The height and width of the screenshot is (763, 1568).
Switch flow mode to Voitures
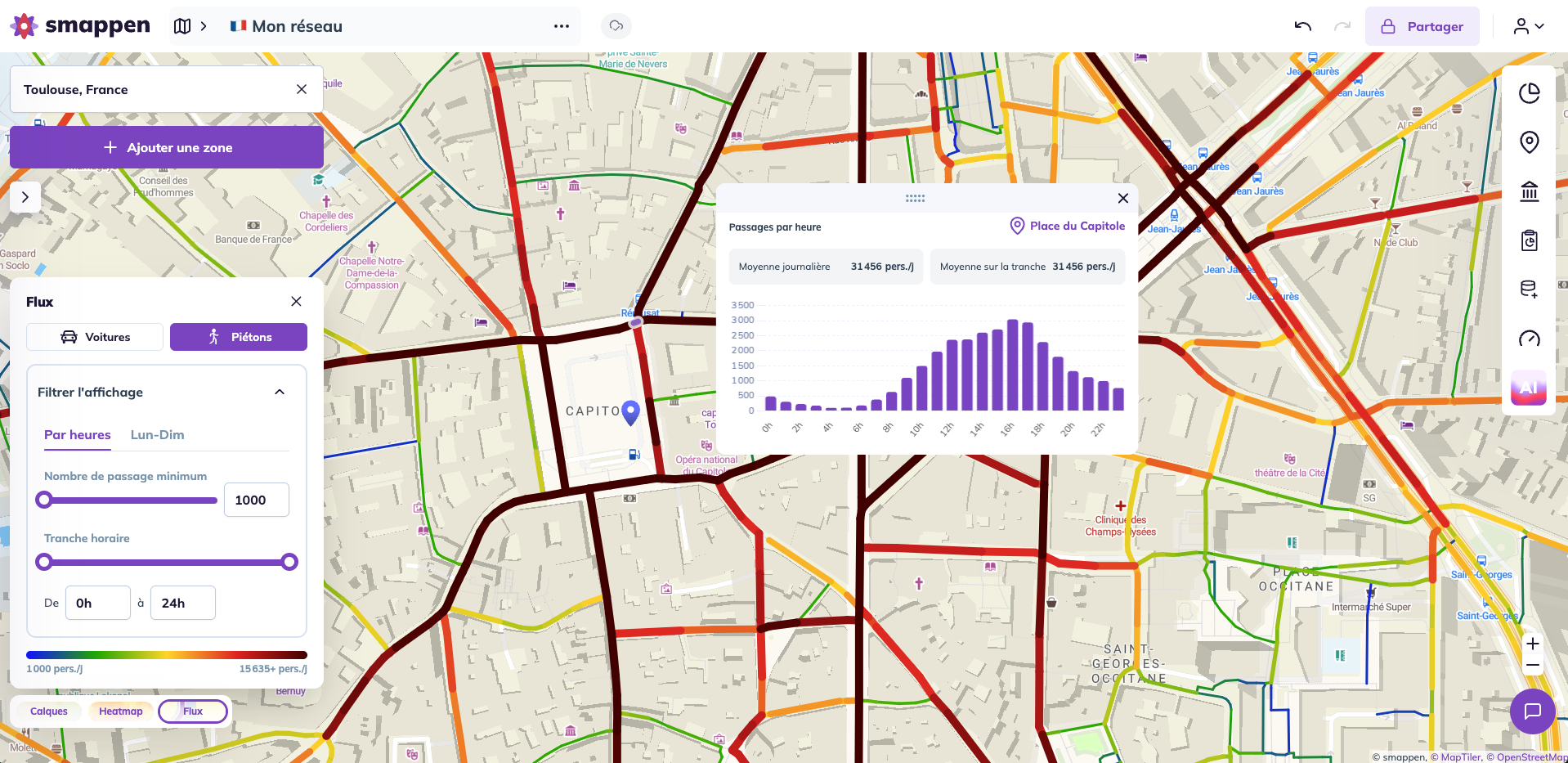click(95, 337)
